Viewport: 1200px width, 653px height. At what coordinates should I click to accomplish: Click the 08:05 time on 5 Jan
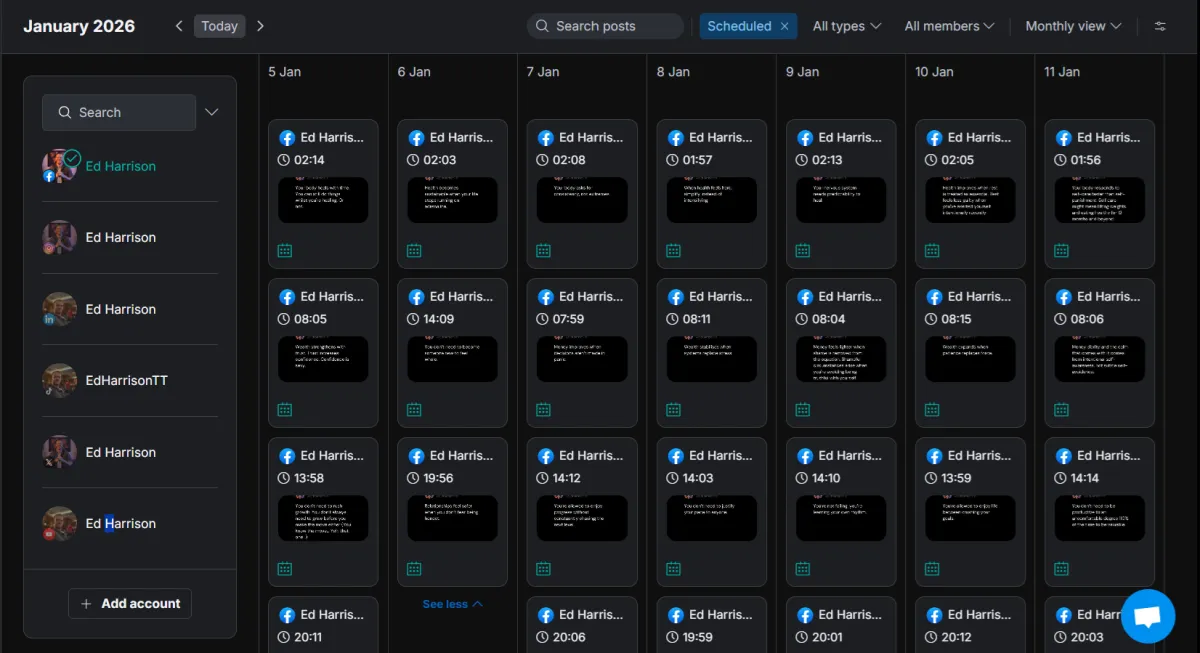click(310, 319)
